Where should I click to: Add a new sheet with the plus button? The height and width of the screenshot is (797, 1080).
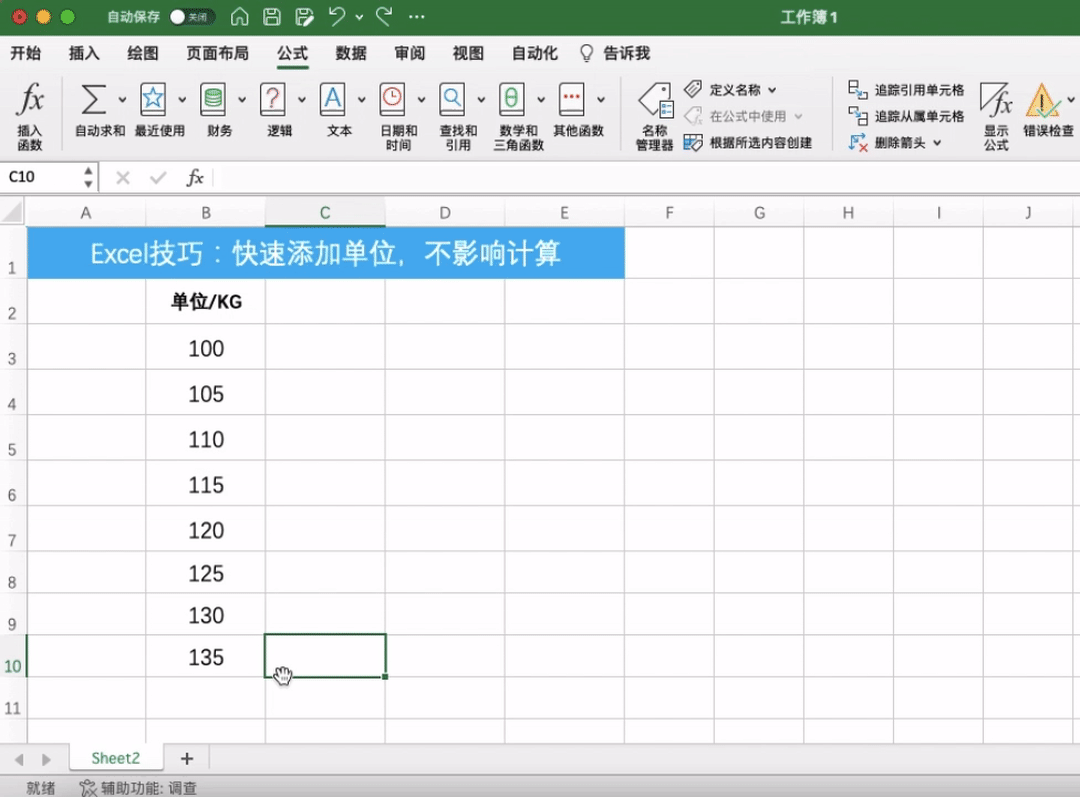tap(187, 758)
